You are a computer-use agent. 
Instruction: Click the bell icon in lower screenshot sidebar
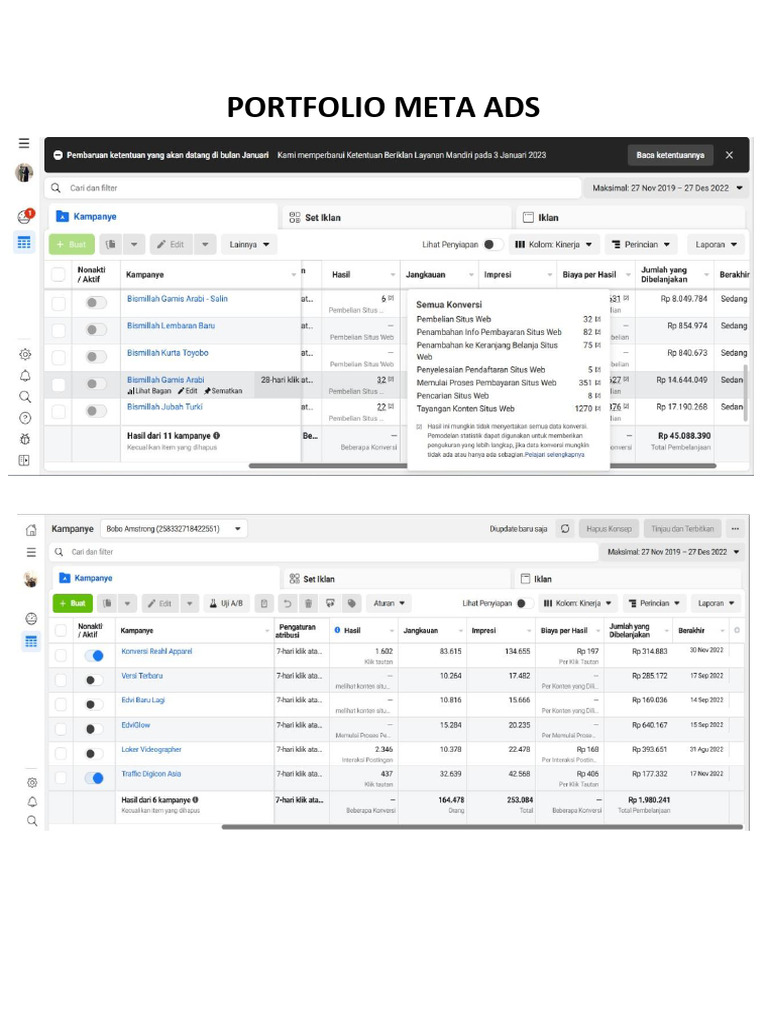pyautogui.click(x=31, y=801)
